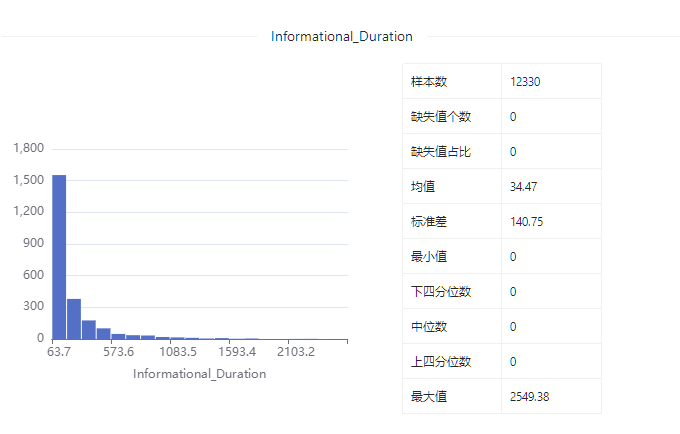Click the third histogram bar from the left
680x434 pixels.
tap(89, 330)
